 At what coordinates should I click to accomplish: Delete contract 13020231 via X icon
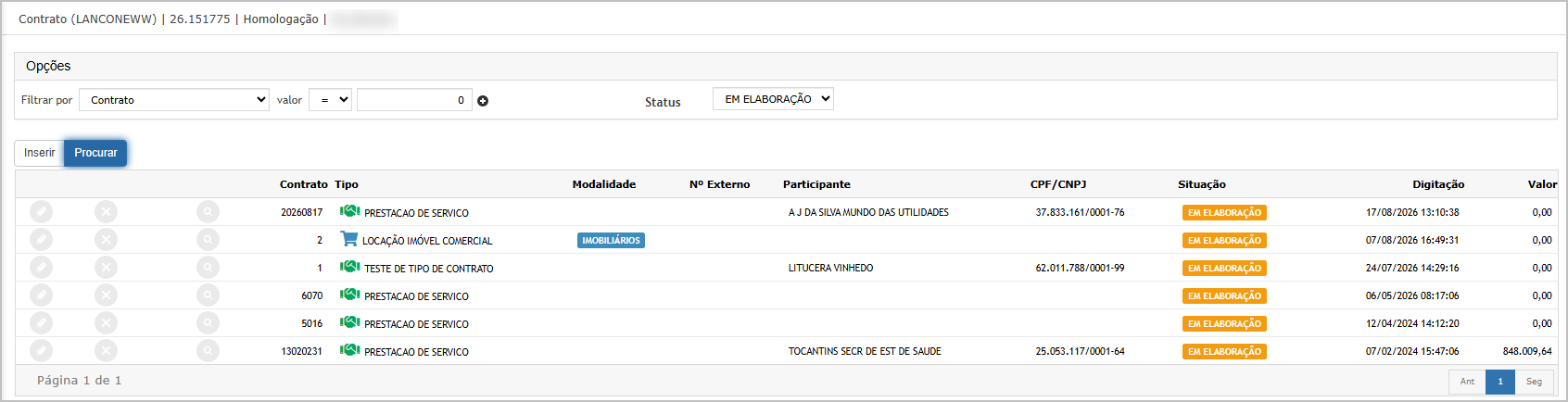(106, 351)
